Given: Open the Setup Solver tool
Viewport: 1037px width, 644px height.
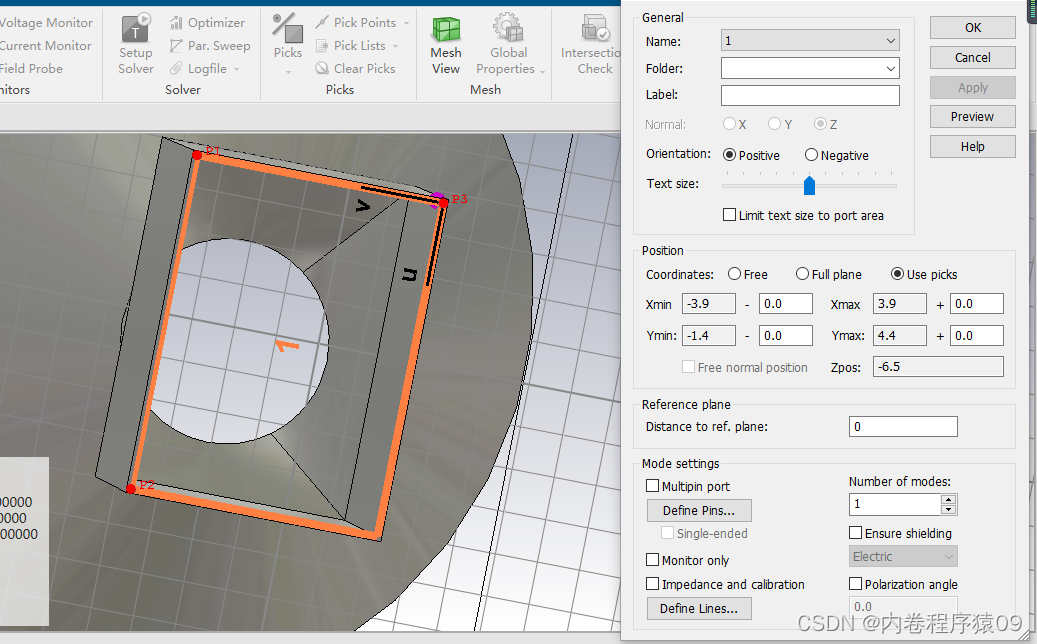Looking at the screenshot, I should tap(136, 44).
